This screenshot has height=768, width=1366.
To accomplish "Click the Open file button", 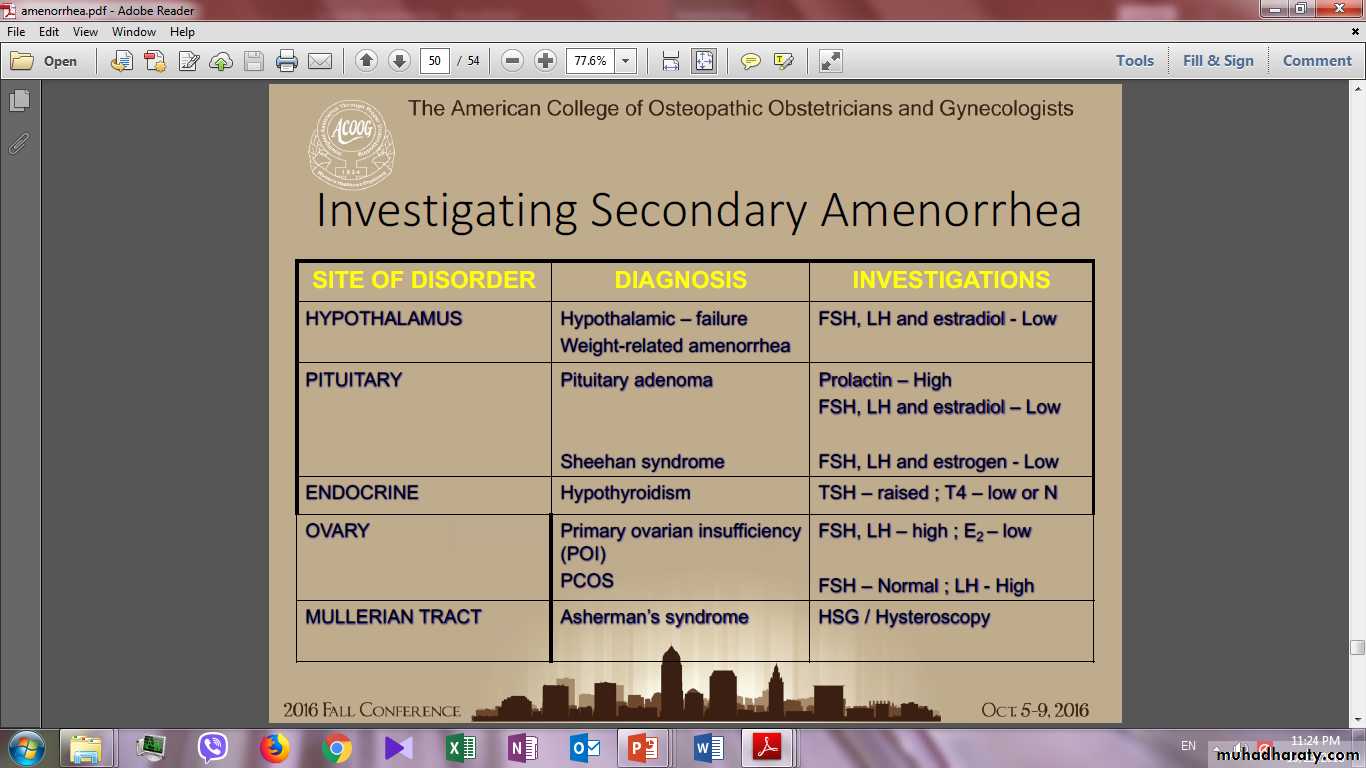I will click(44, 61).
